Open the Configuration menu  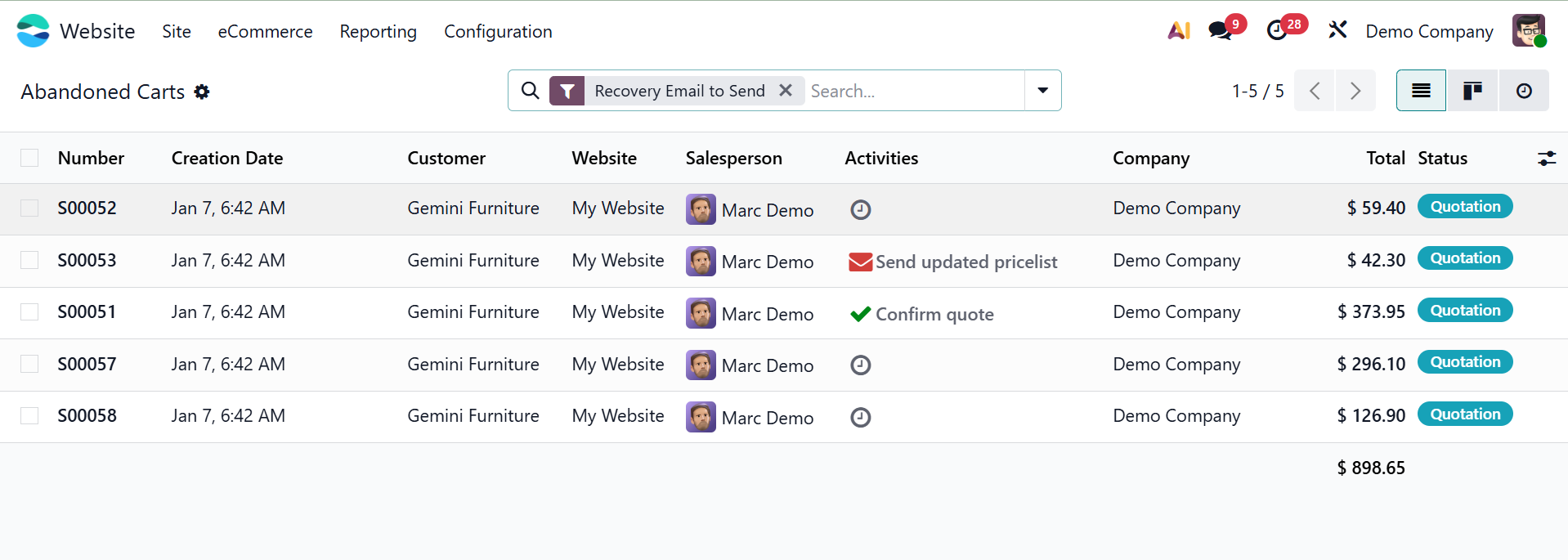coord(498,31)
